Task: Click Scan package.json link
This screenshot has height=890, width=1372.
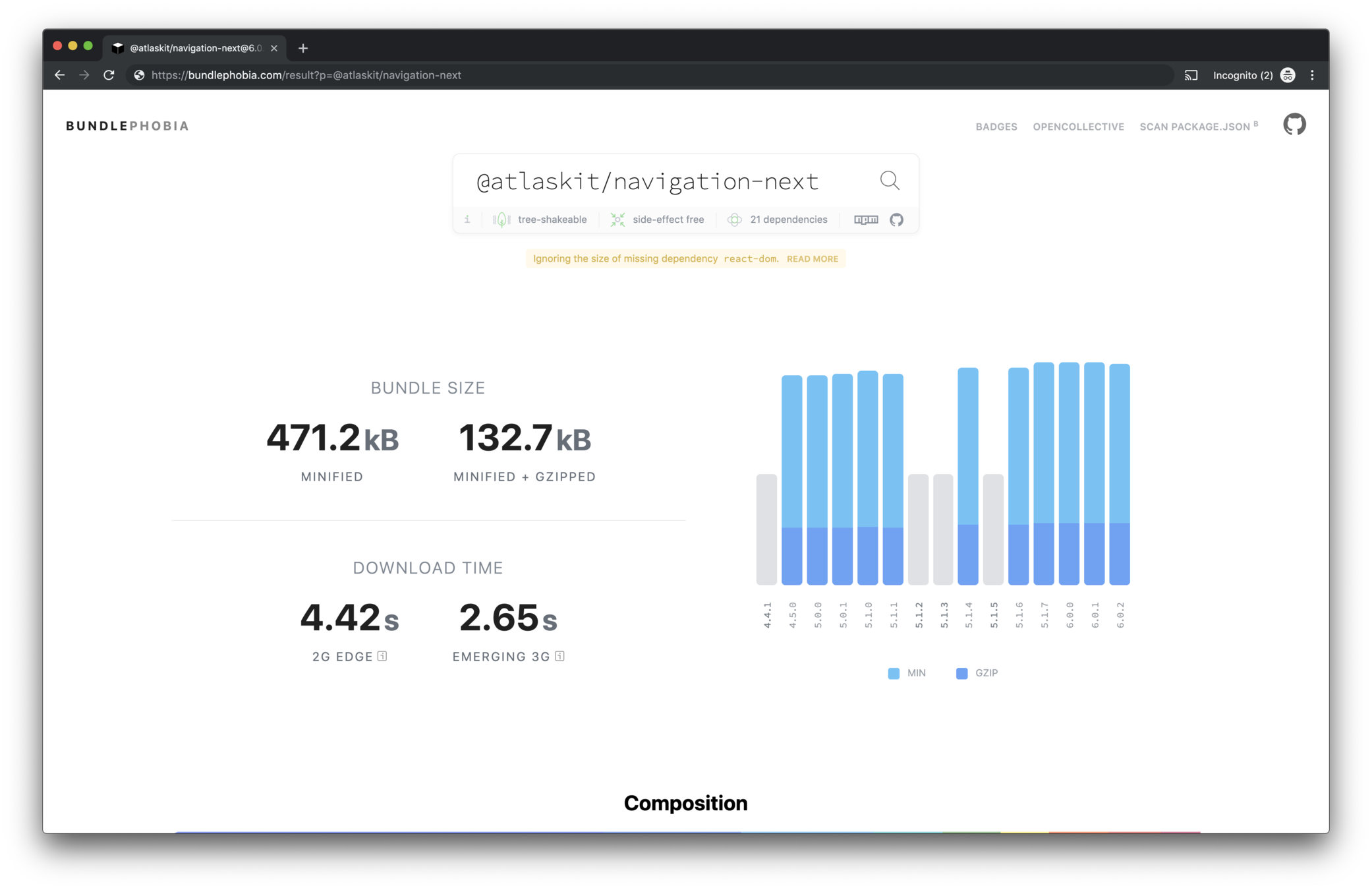Action: (1195, 127)
